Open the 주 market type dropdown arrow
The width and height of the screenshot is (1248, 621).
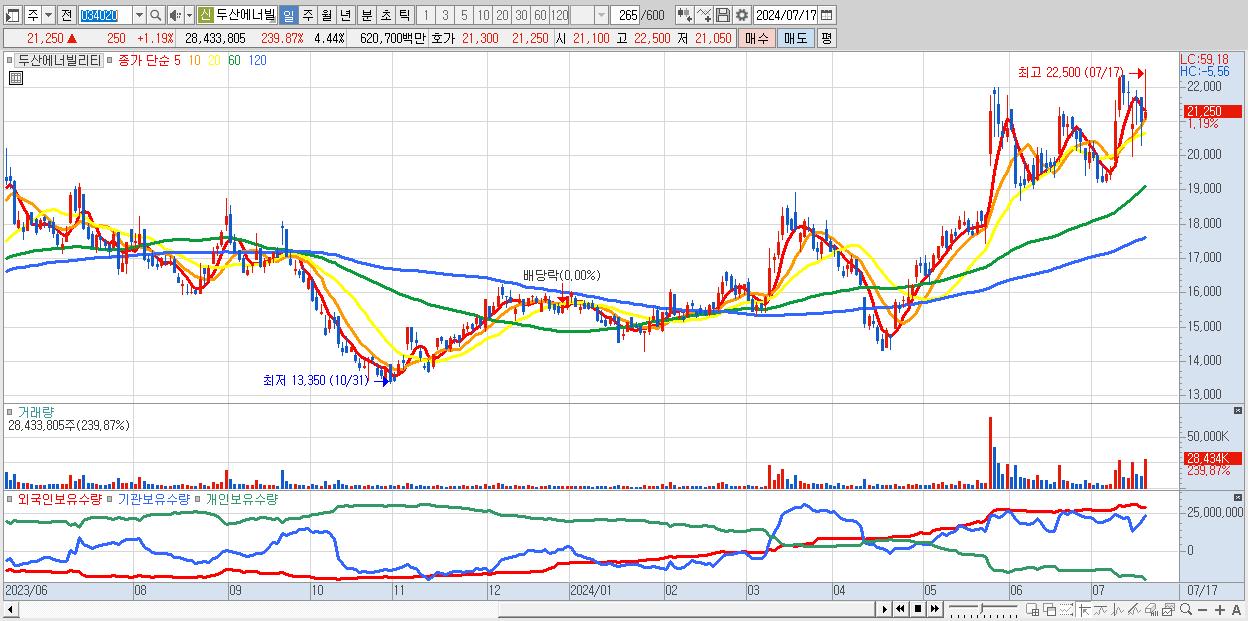(x=48, y=15)
